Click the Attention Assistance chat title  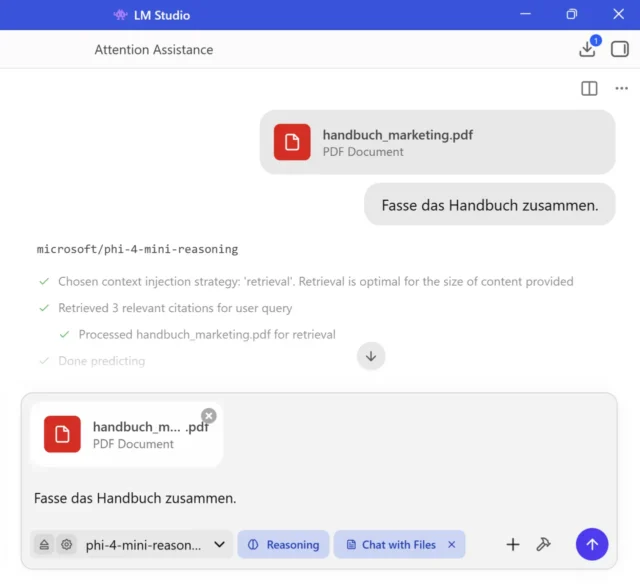(154, 49)
